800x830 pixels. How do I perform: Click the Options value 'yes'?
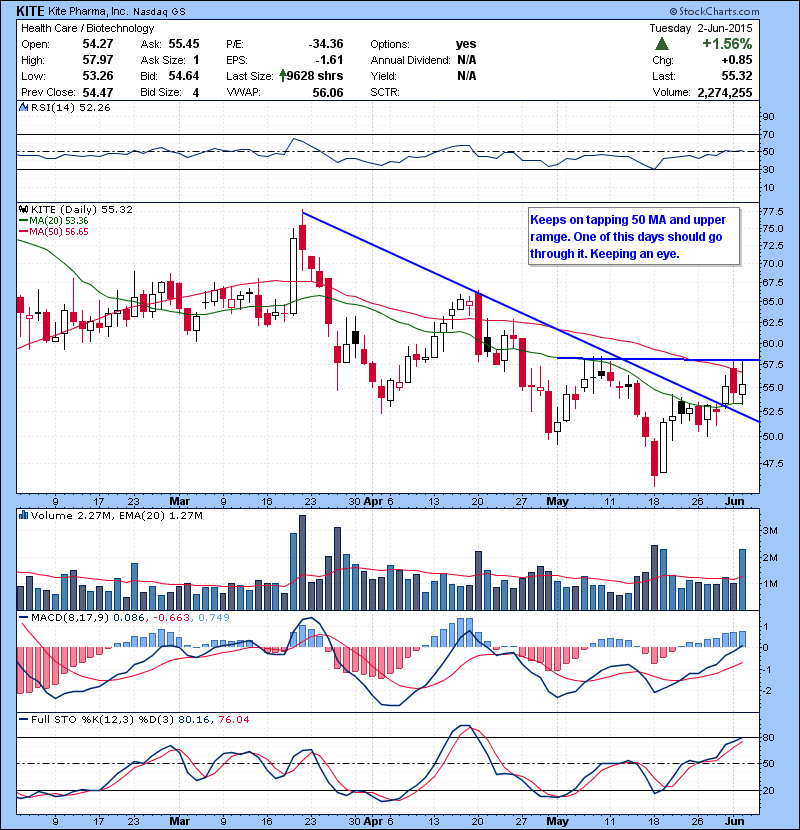466,44
